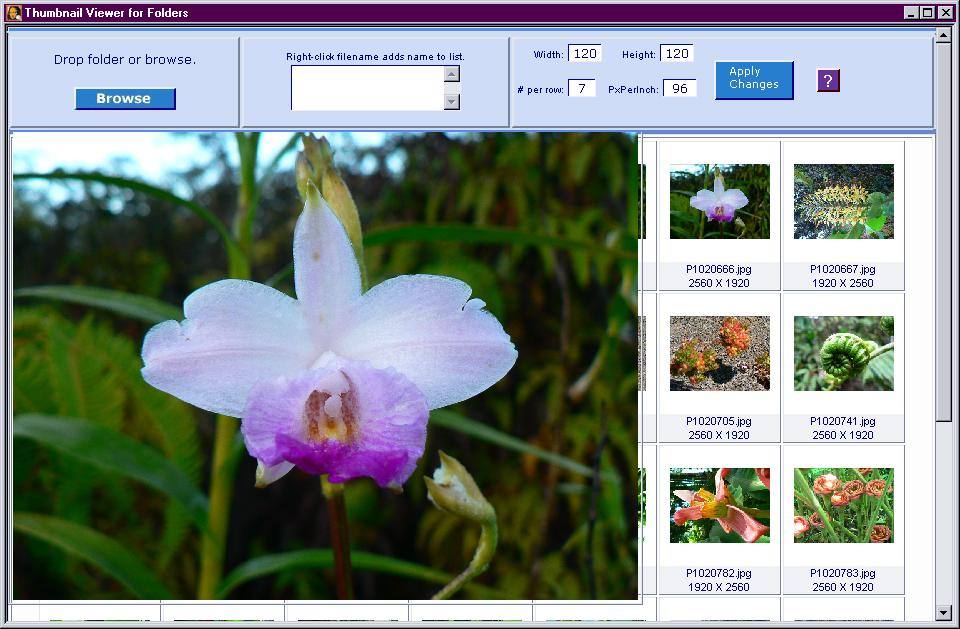
Task: Open the P1020666.jpg orchid thumbnail
Action: (x=719, y=202)
